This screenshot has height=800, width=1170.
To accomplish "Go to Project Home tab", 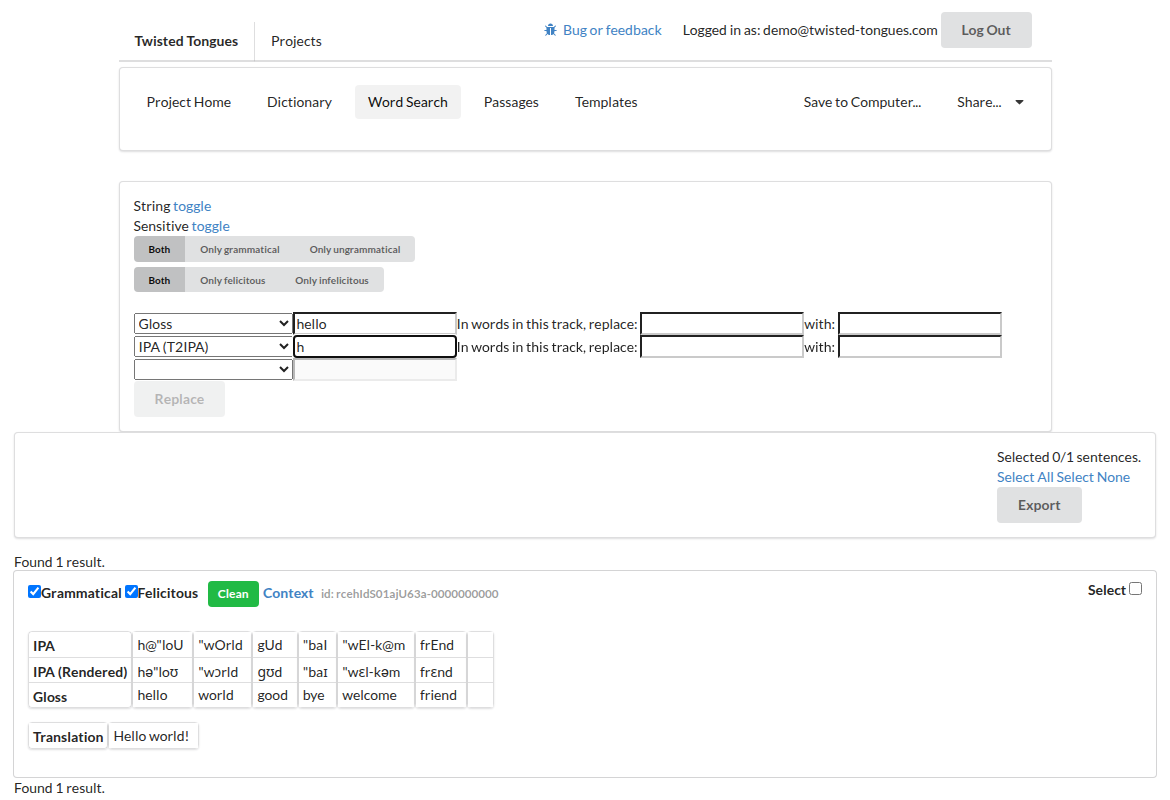I will [189, 102].
